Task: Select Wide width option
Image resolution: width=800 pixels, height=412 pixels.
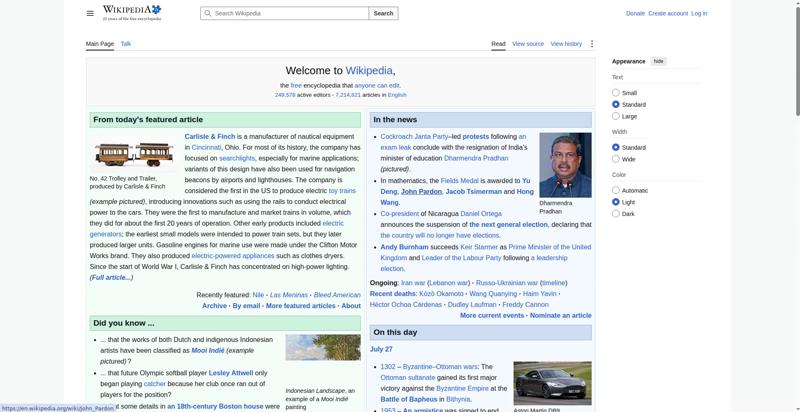Action: click(x=616, y=159)
